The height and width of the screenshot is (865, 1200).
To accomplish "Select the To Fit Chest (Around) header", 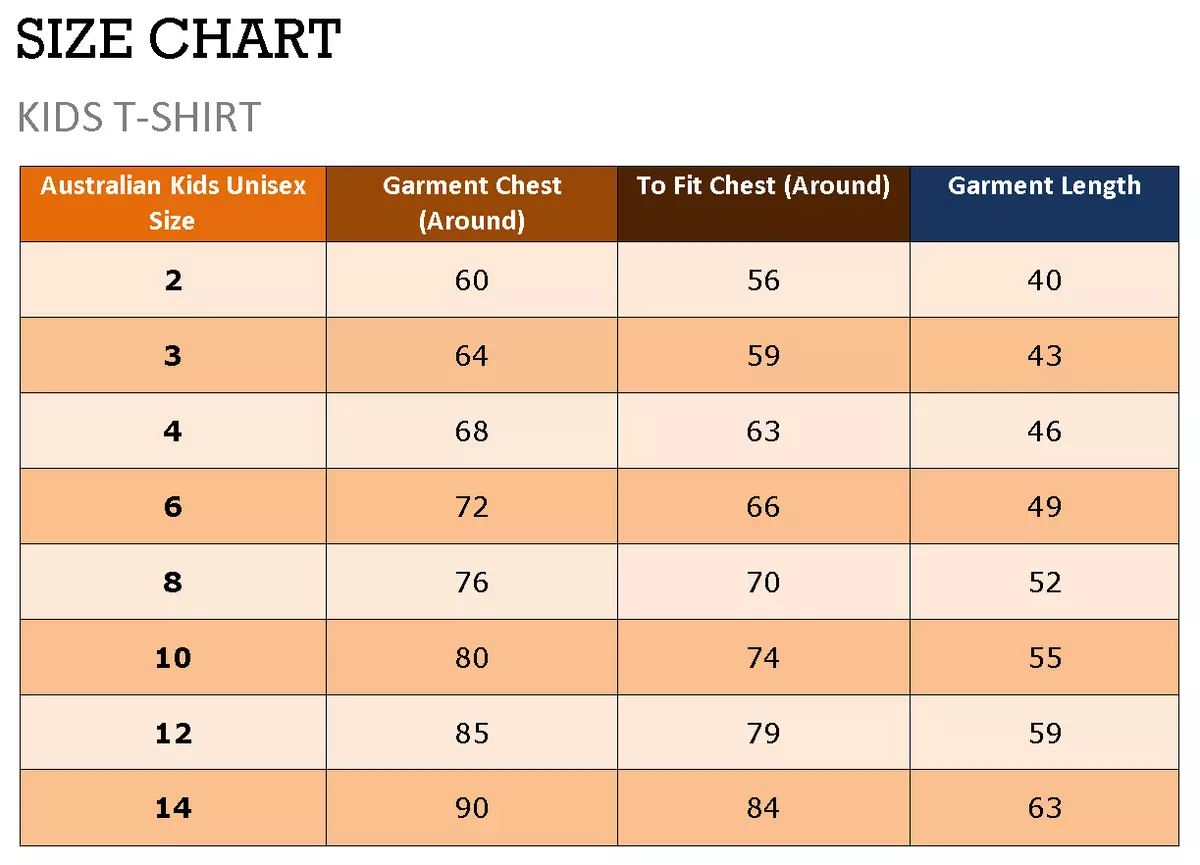I will pyautogui.click(x=764, y=204).
